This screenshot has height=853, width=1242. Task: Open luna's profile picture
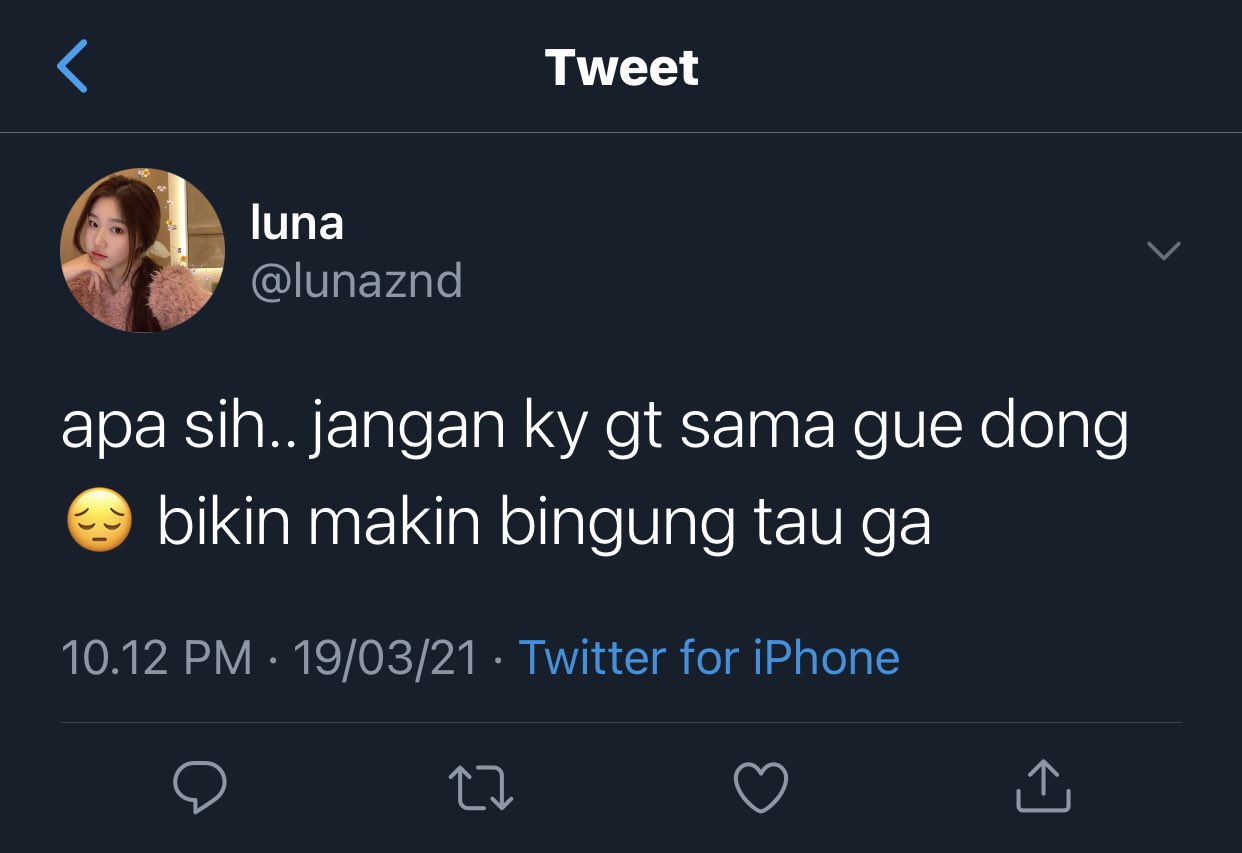tap(142, 250)
